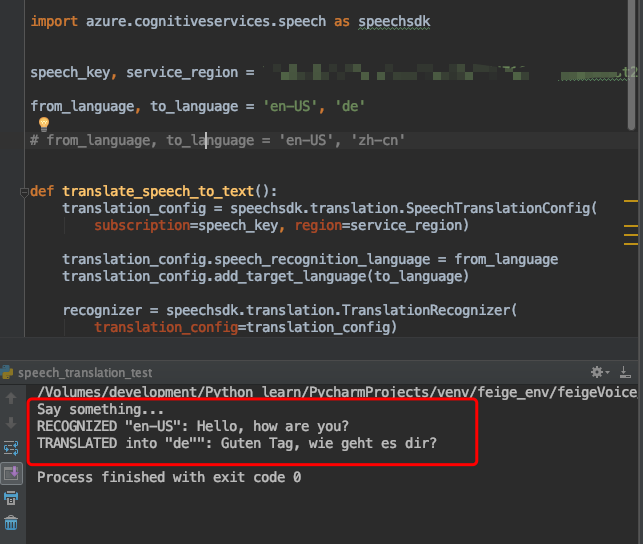Click the 'de' string literal

click(350, 106)
